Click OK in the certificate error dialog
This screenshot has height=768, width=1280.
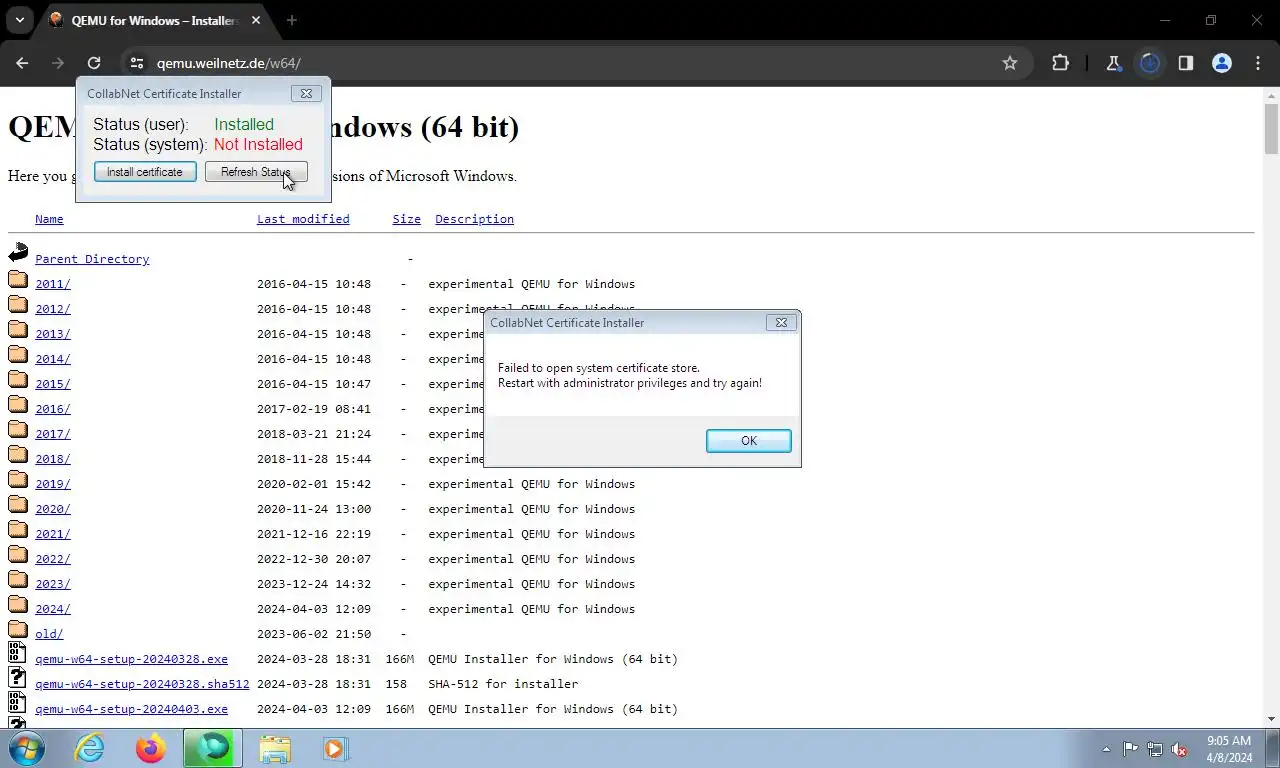tap(748, 441)
